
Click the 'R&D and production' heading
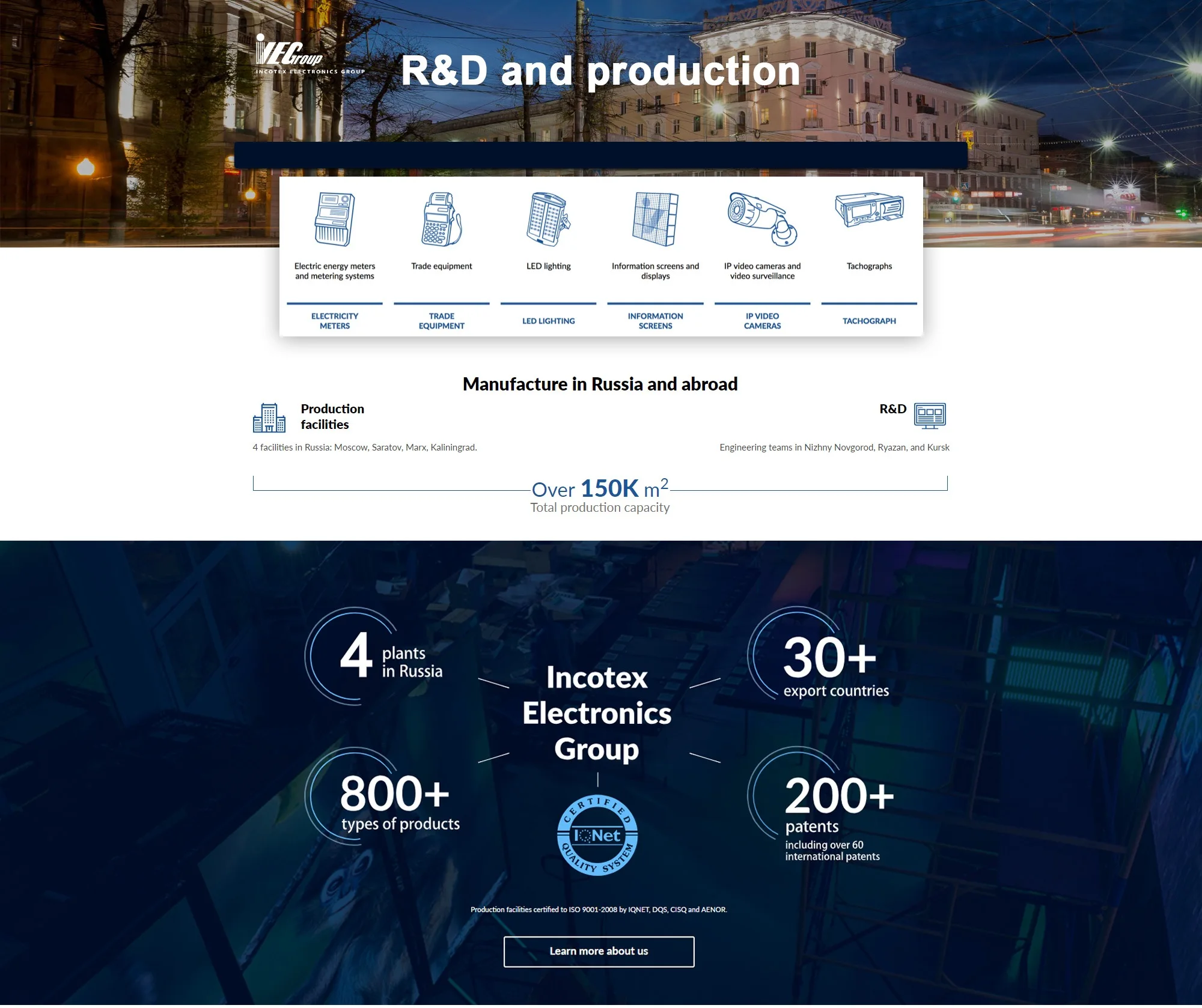[600, 71]
